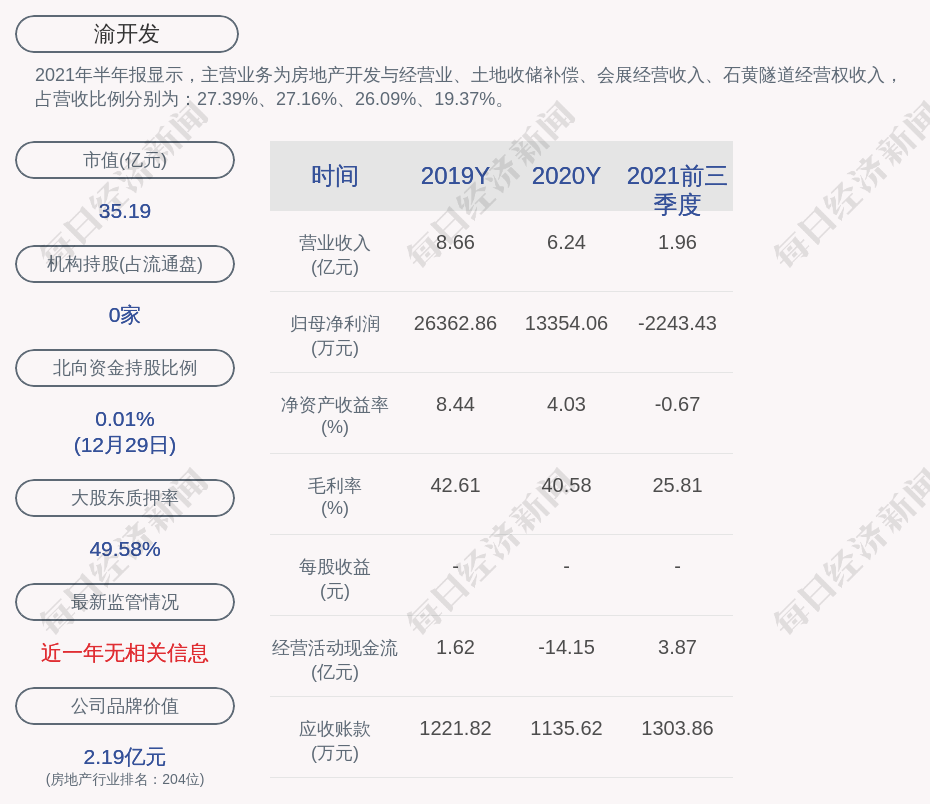Select net profit value 26362.86
930x804 pixels.
[x=455, y=323]
